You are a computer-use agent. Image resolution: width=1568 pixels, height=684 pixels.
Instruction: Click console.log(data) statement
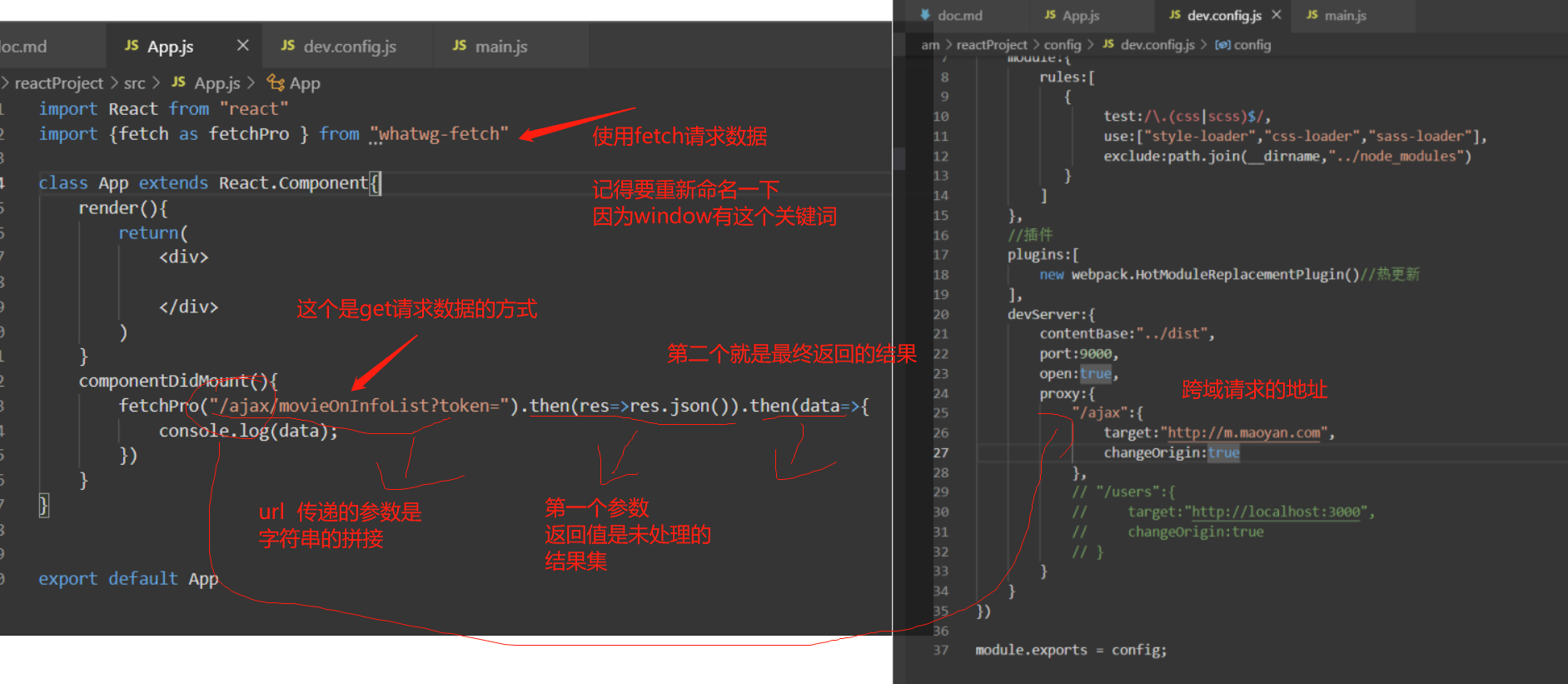click(249, 432)
